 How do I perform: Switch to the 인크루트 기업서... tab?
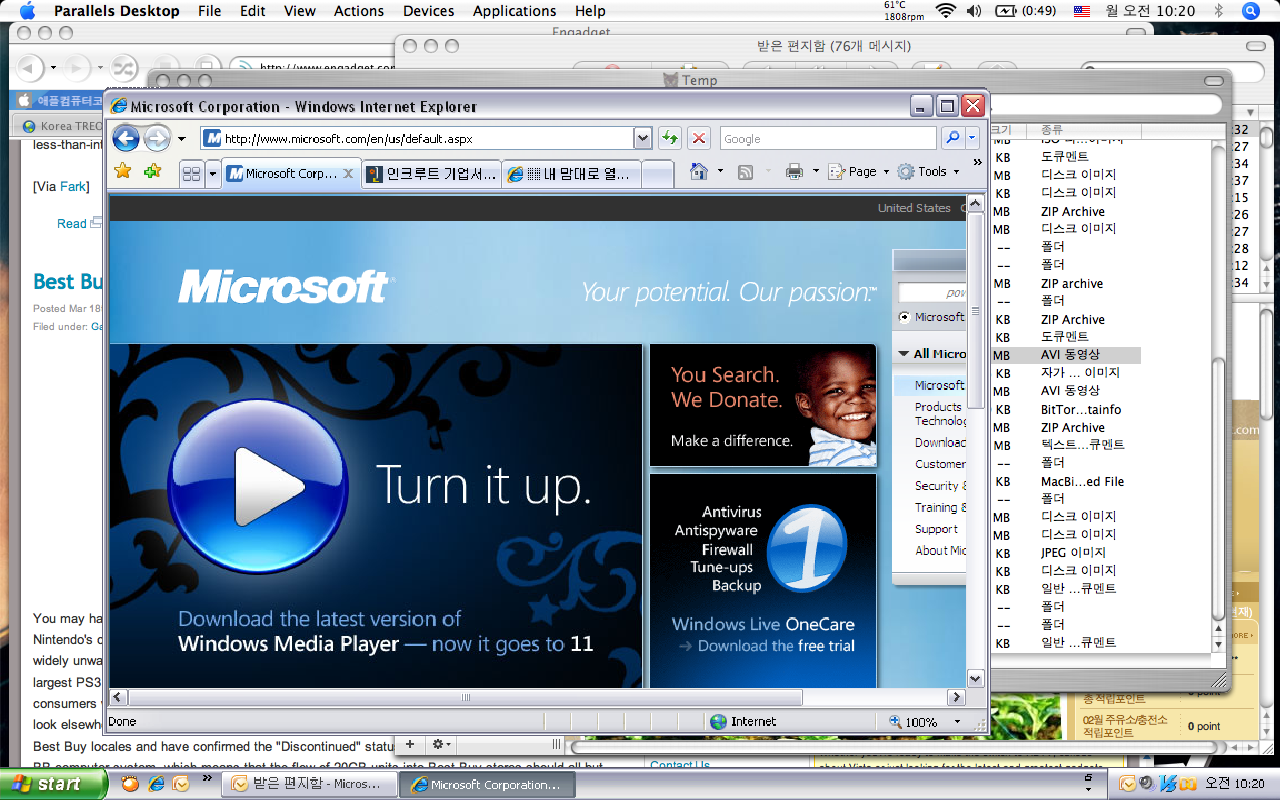(x=431, y=174)
